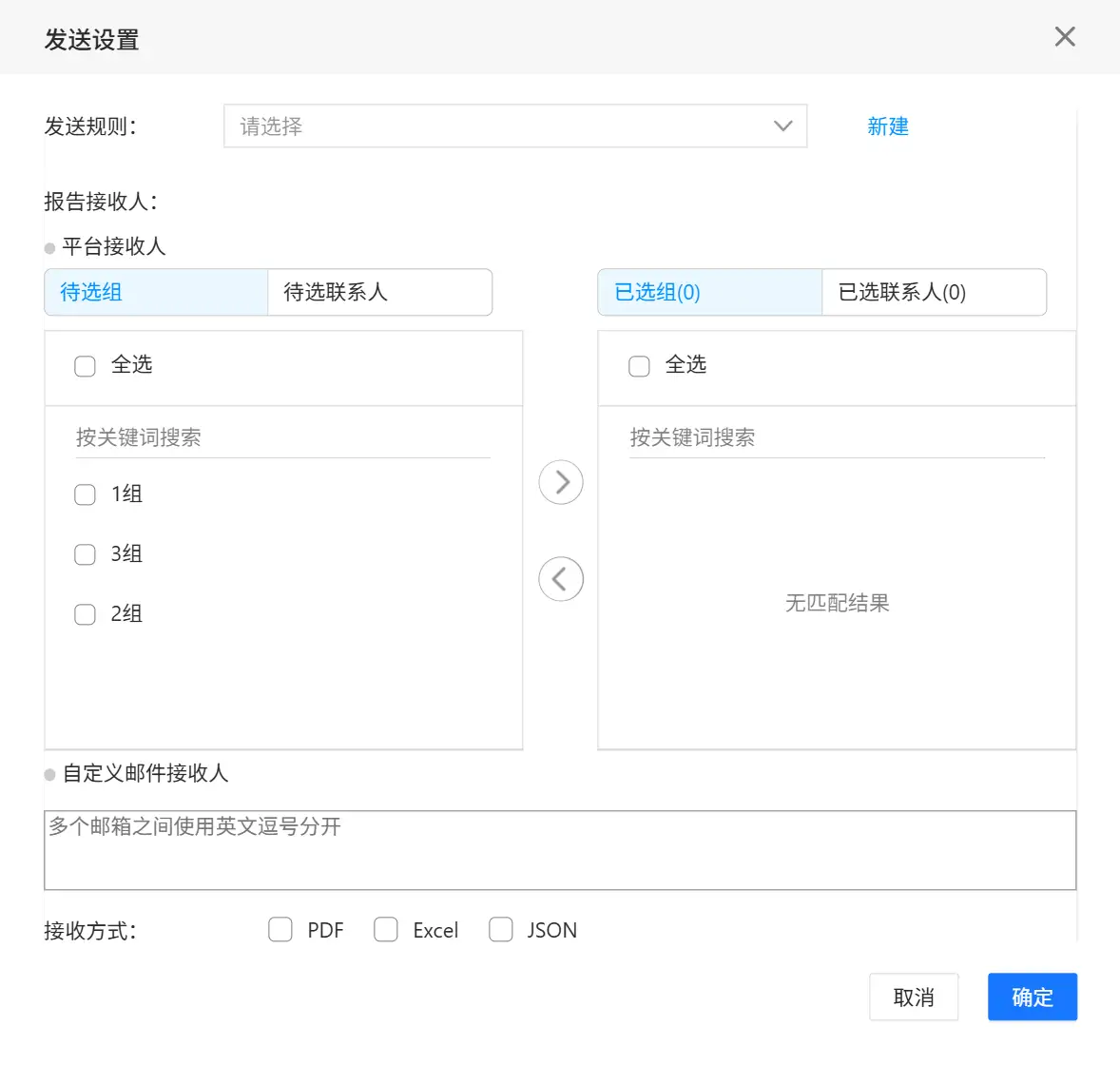Select the 已选组(0) tab
The height and width of the screenshot is (1065, 1120).
(x=709, y=292)
